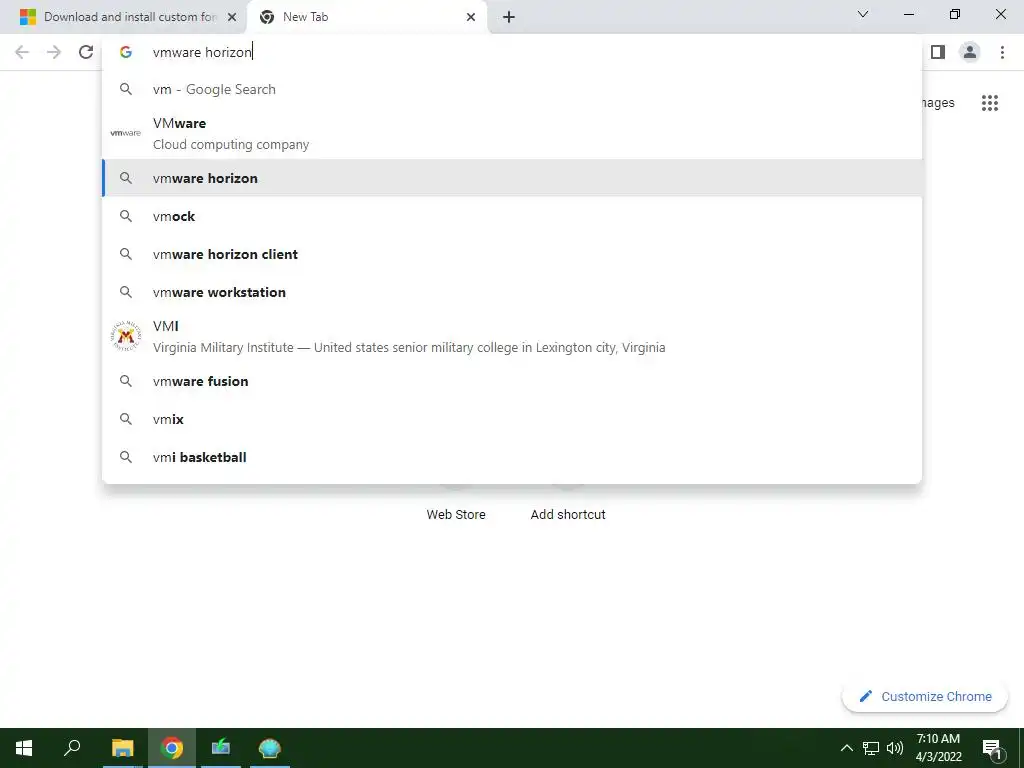Open the Customize Chrome button
The height and width of the screenshot is (768, 1024).
(x=924, y=696)
